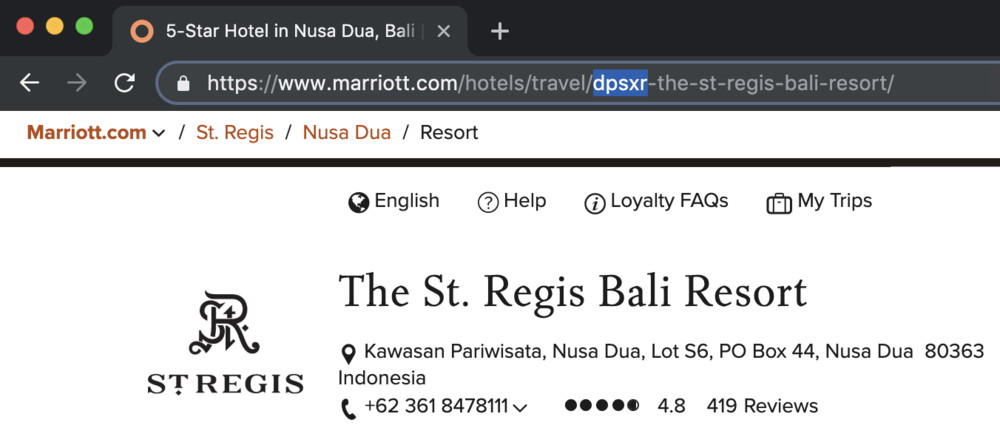Open the Help link
The height and width of the screenshot is (445, 1000).
coord(524,201)
